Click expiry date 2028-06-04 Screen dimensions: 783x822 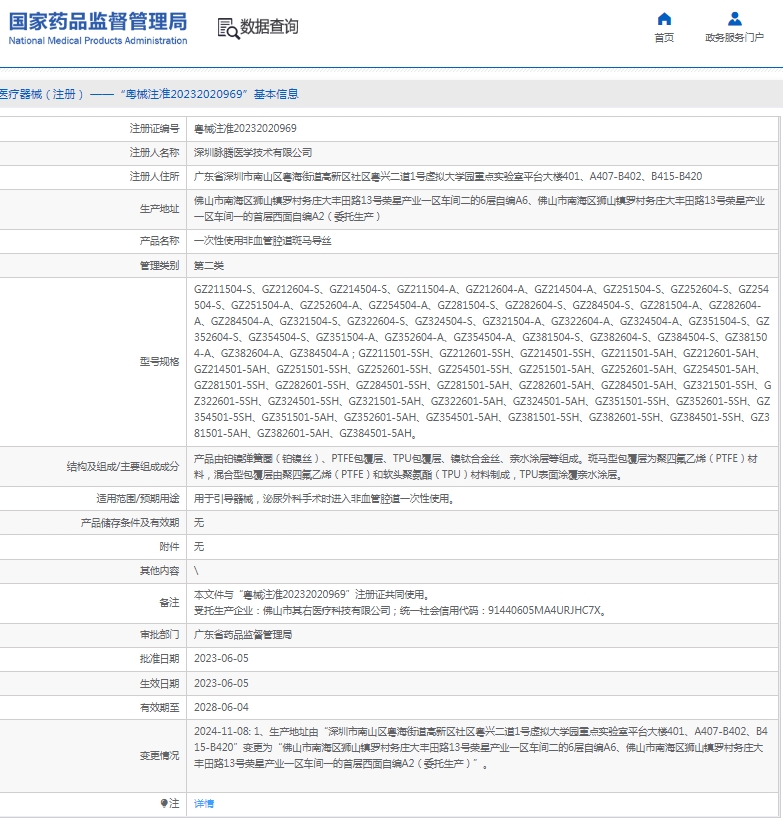221,708
